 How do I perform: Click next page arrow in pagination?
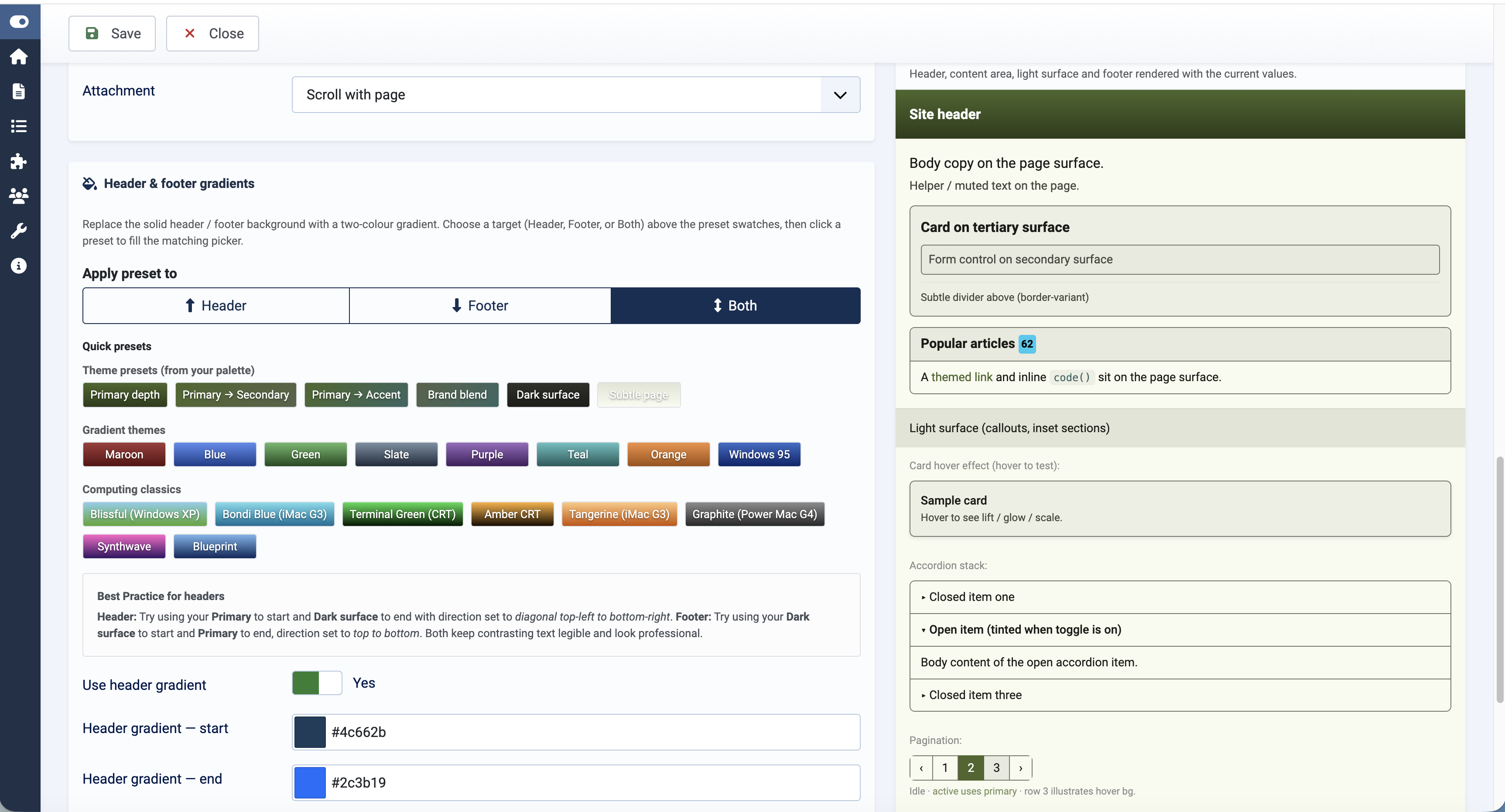tap(1021, 768)
